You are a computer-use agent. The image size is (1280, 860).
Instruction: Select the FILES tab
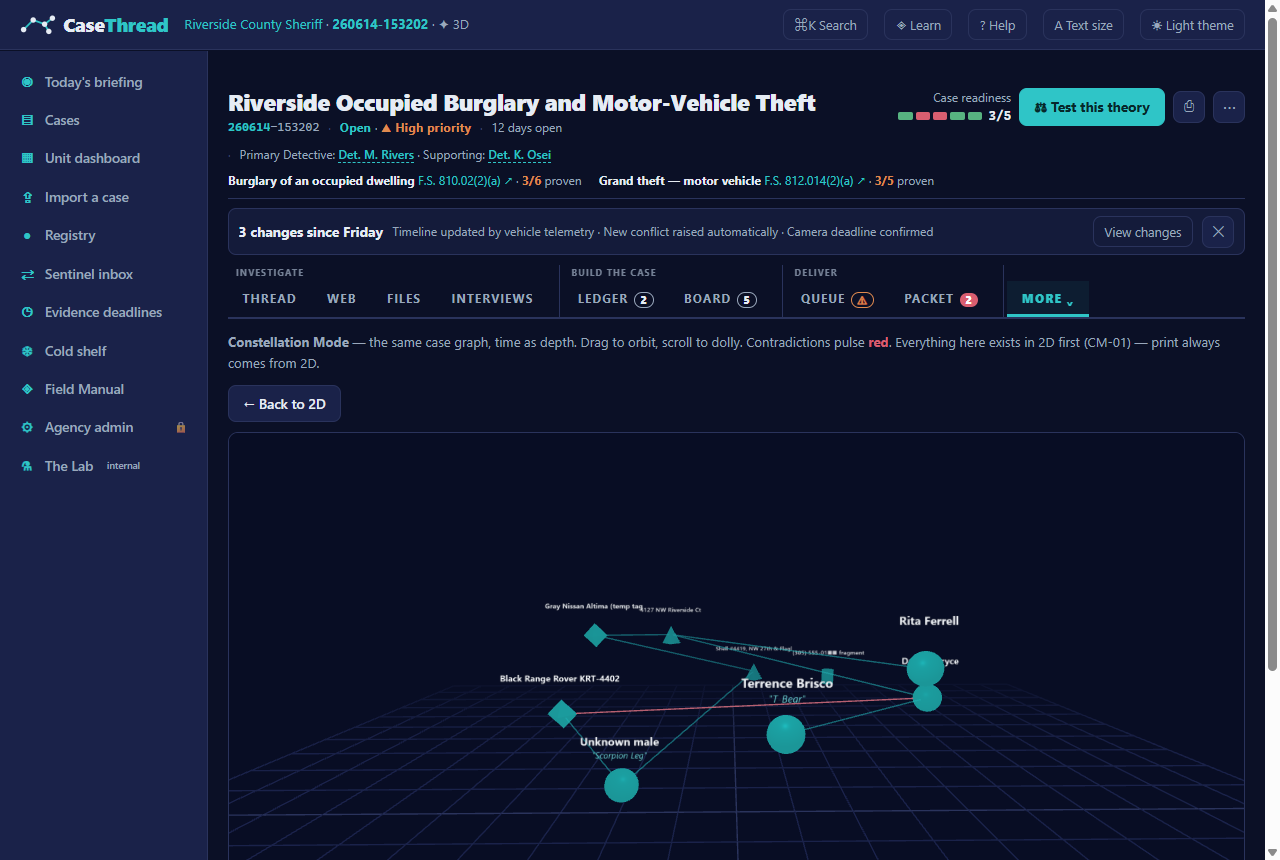(x=404, y=299)
